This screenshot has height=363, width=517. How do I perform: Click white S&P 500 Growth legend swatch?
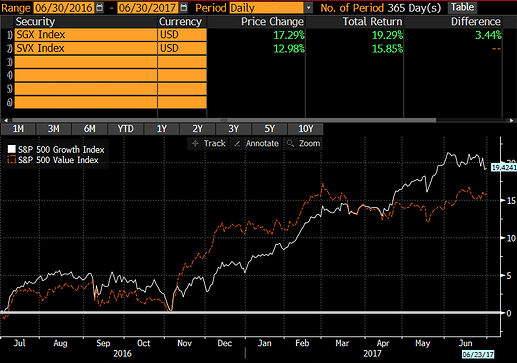click(12, 149)
